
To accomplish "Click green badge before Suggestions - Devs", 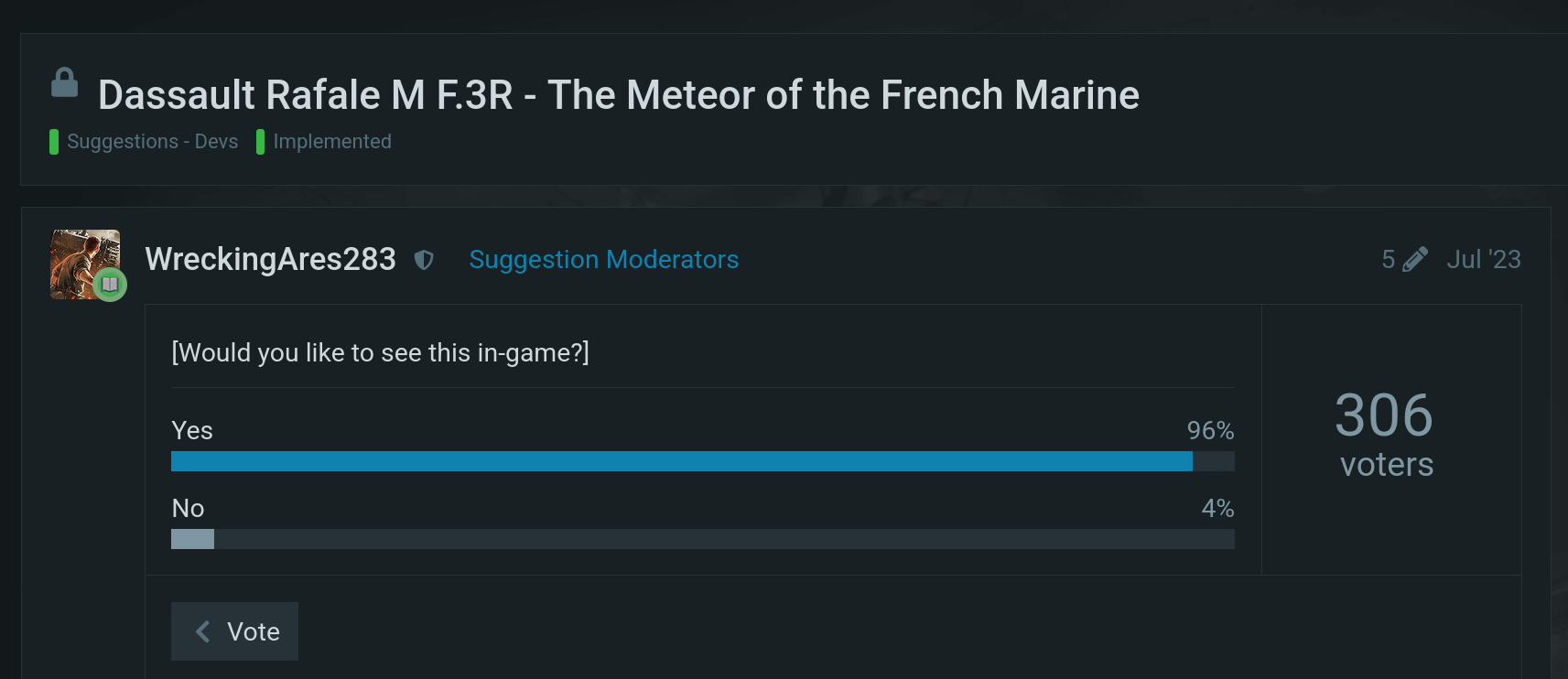I will [54, 142].
